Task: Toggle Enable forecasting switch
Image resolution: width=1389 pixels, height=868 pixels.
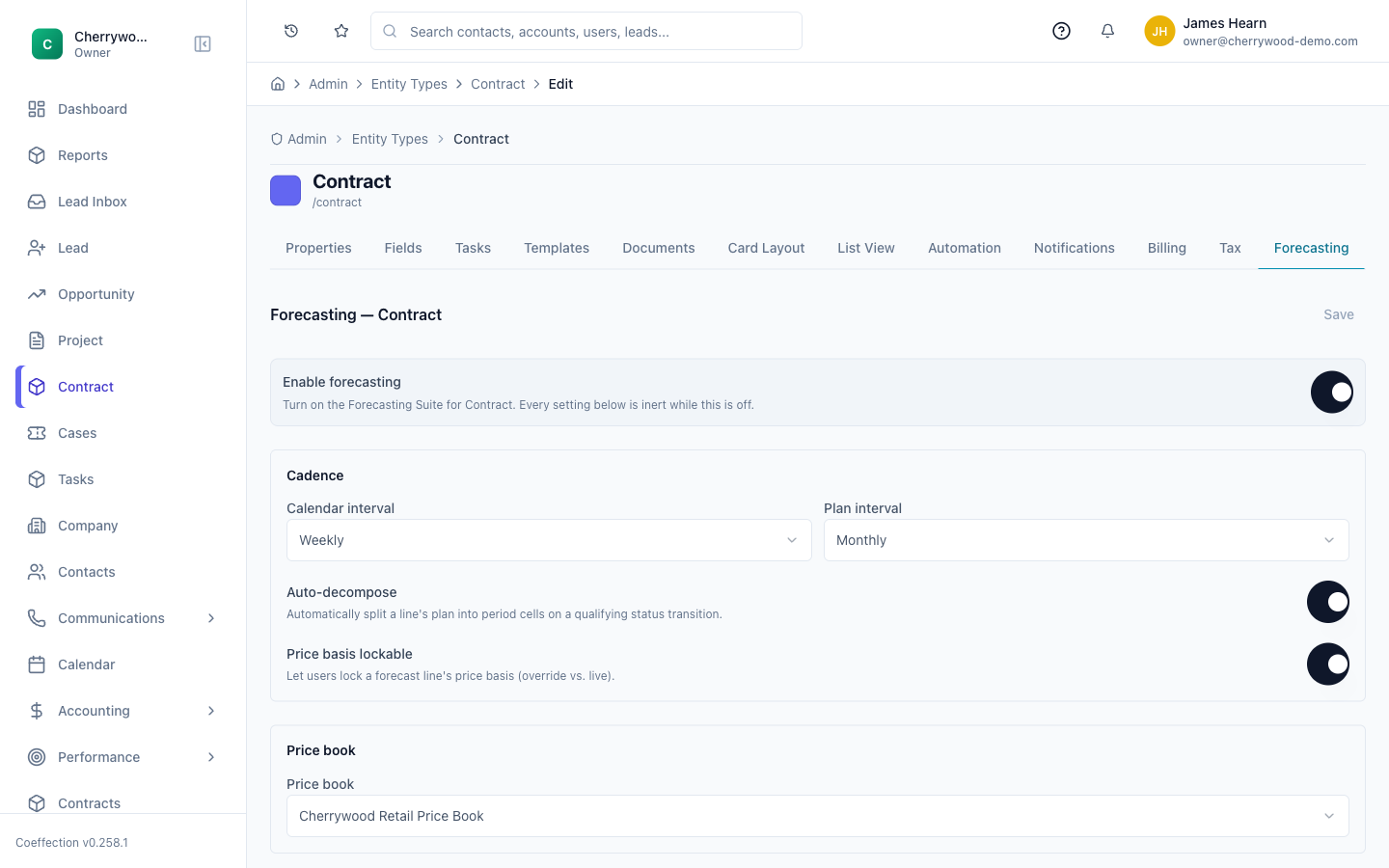Action: tap(1332, 393)
